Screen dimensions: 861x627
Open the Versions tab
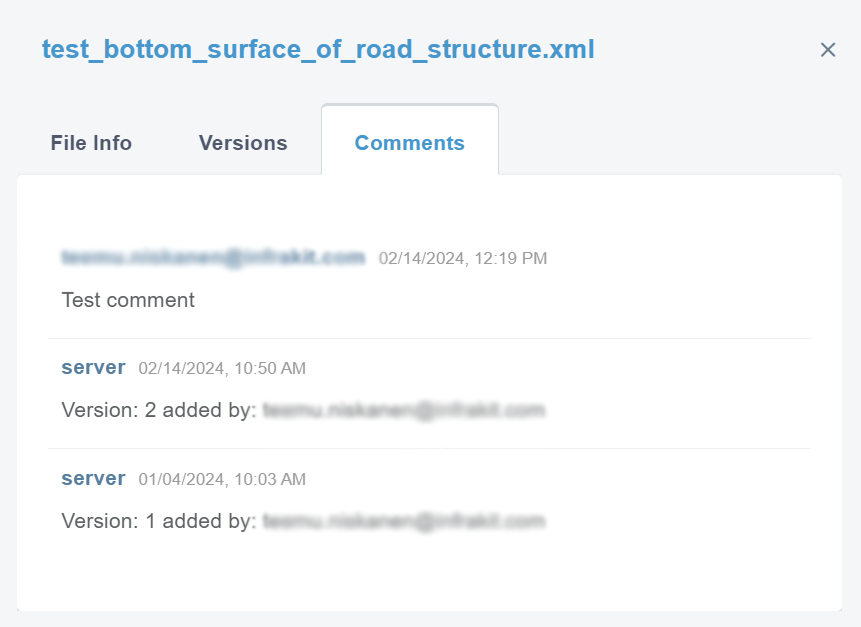(x=243, y=143)
